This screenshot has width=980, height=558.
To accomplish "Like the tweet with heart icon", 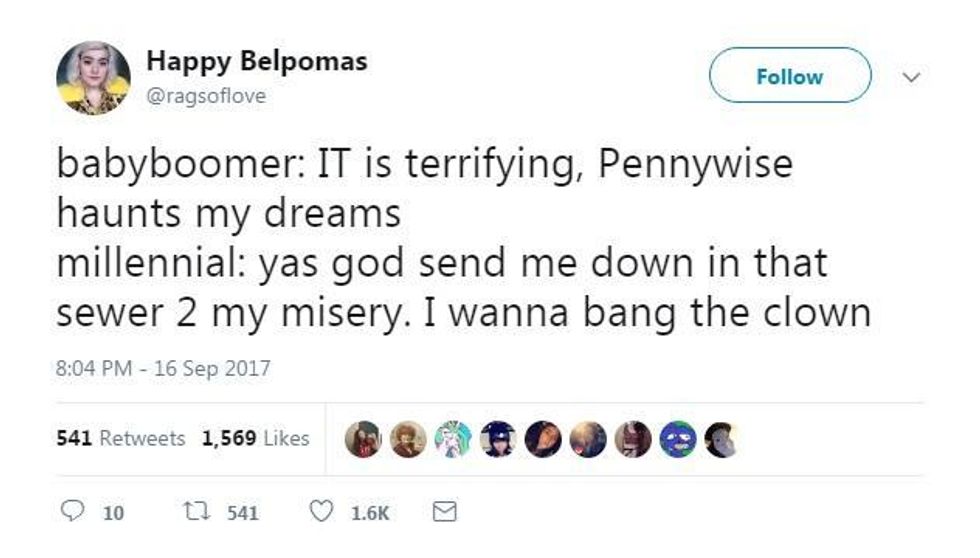I will click(x=321, y=512).
